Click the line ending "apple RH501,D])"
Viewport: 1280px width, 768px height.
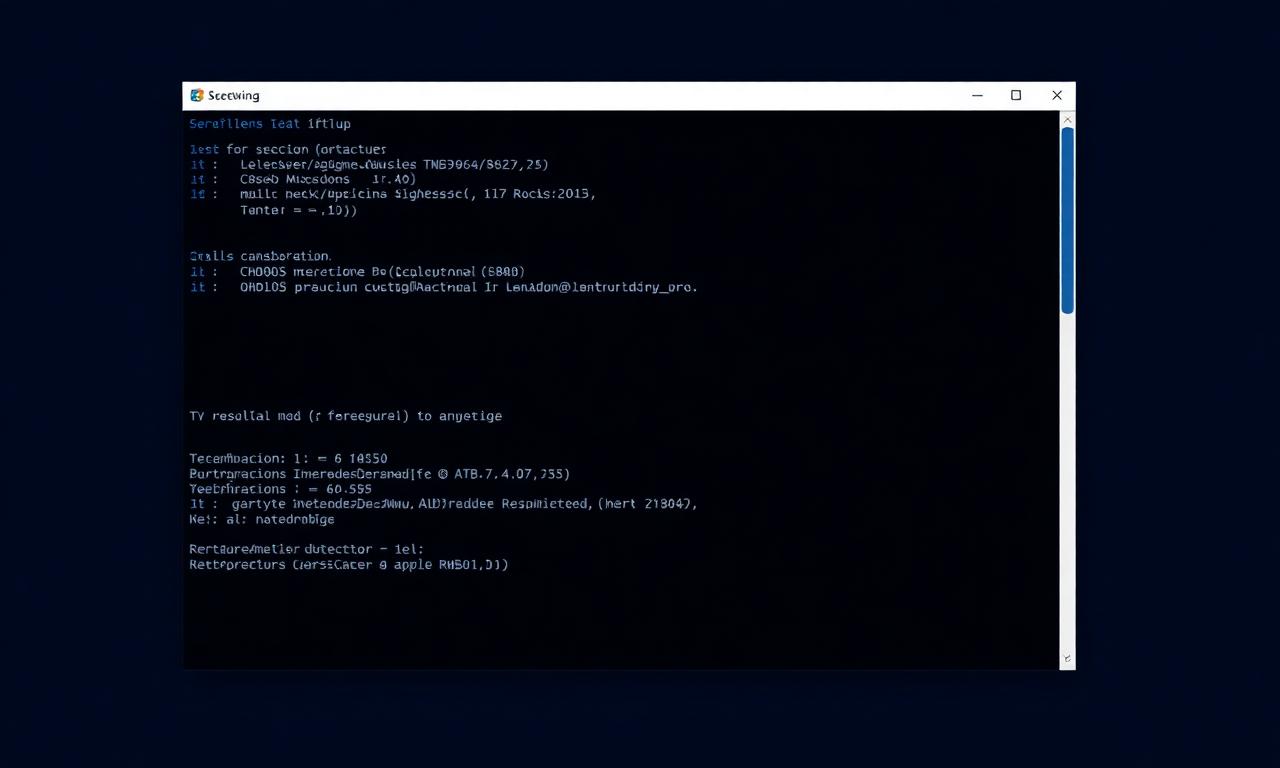(349, 565)
